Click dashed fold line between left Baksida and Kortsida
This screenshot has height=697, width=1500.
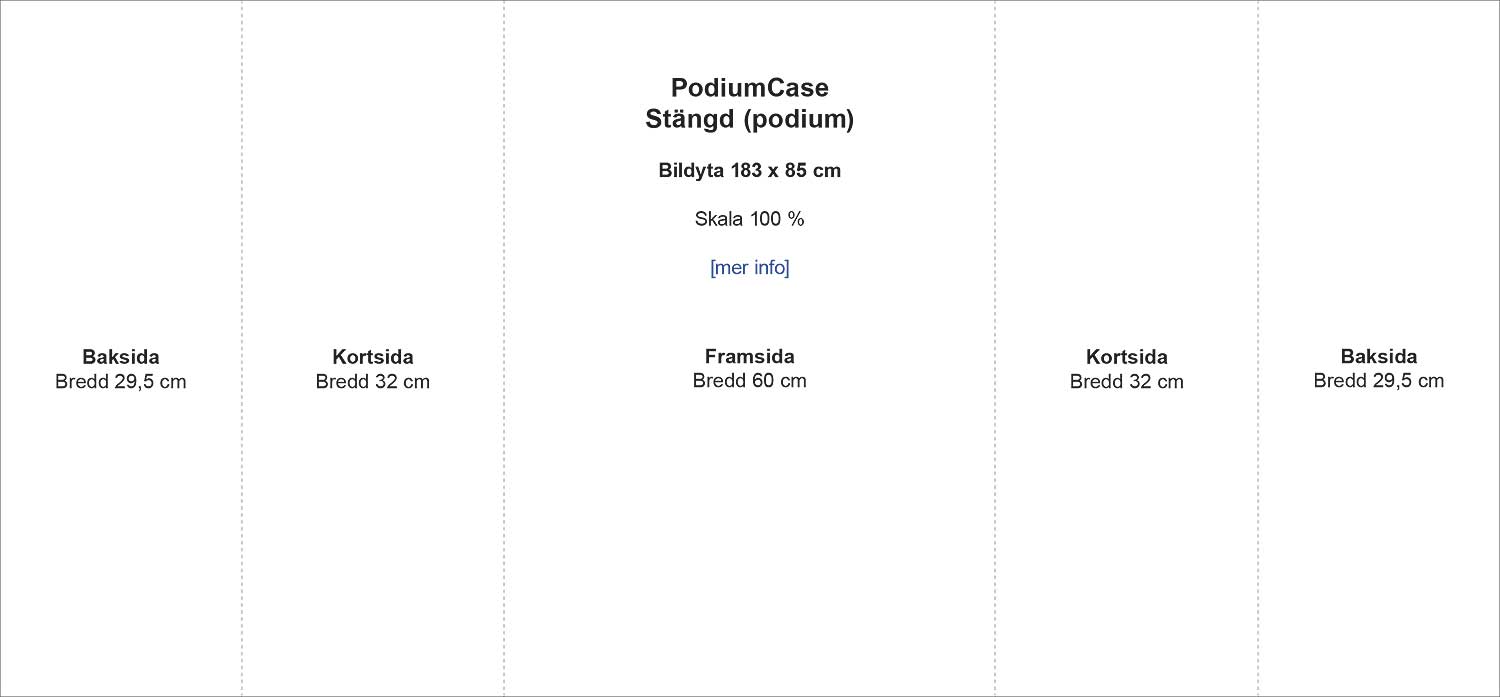pos(242,500)
